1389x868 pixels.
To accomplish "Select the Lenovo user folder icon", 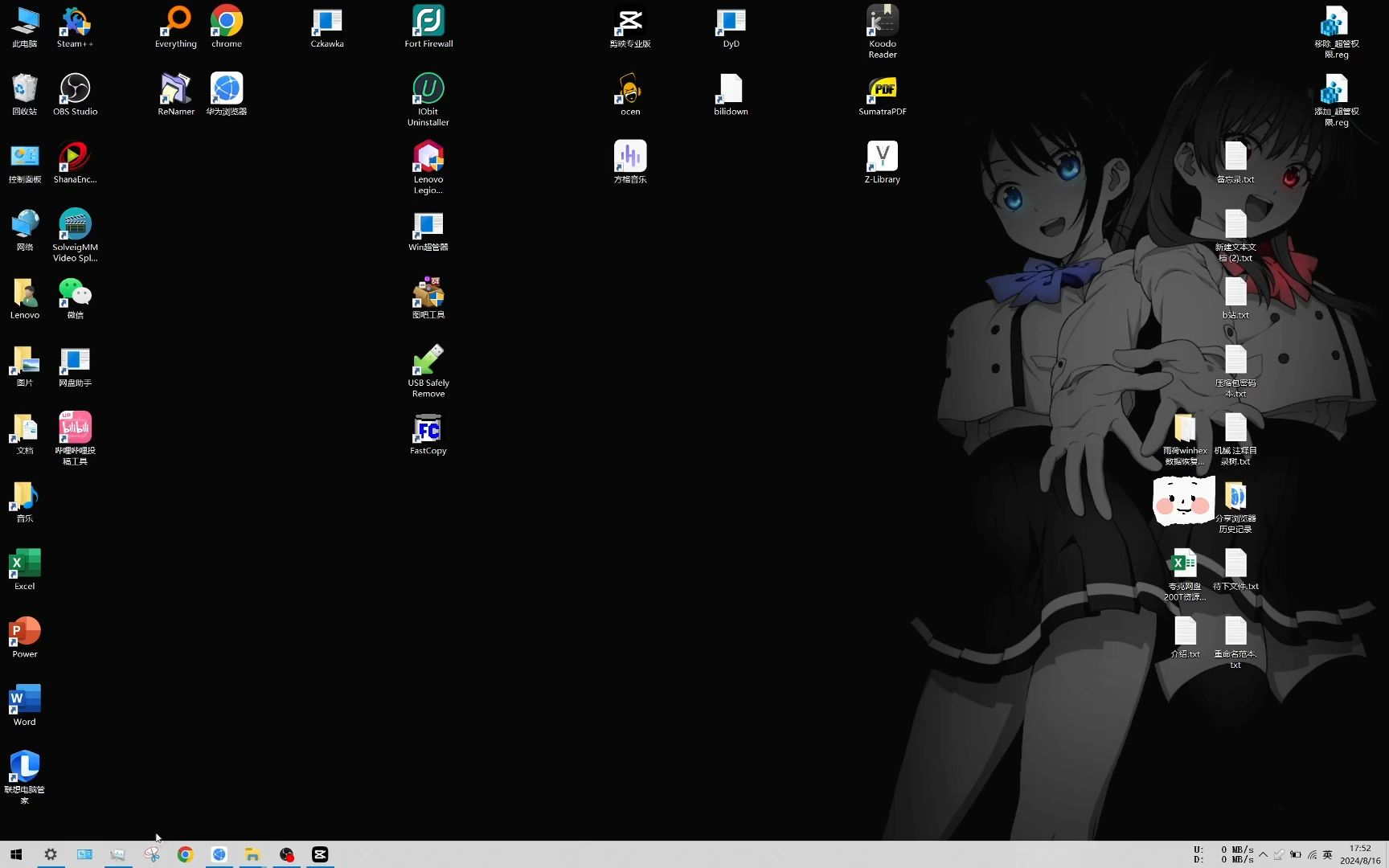I will click(25, 297).
